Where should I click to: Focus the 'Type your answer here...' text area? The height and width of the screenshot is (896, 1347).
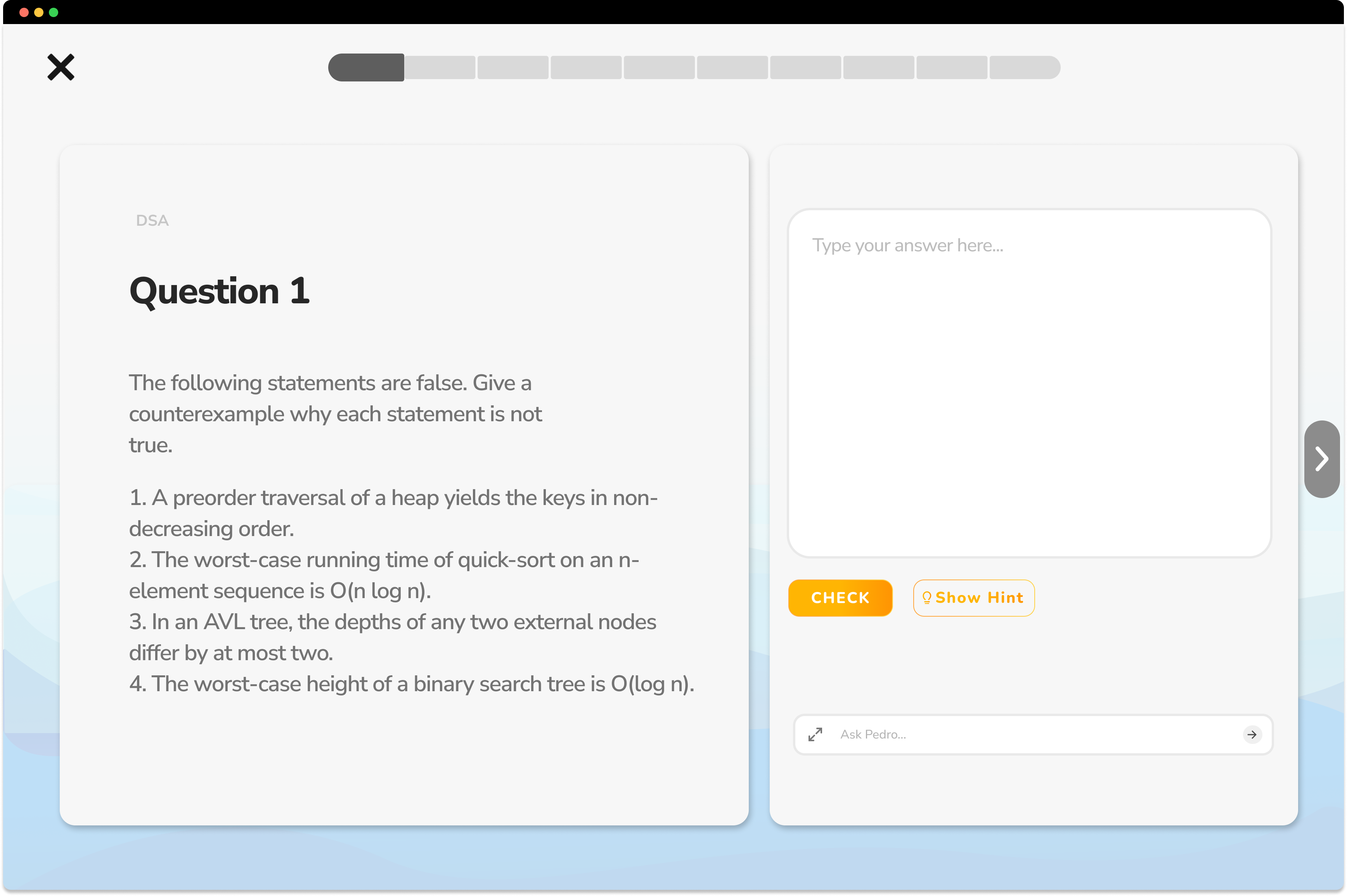[x=1029, y=383]
